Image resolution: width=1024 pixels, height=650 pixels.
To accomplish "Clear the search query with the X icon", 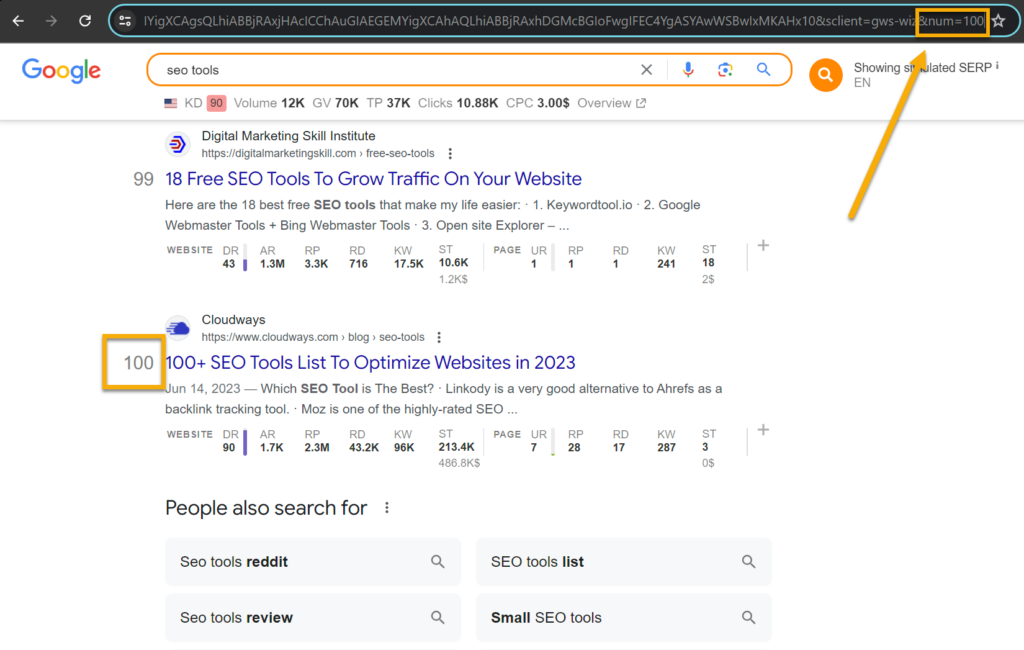I will 646,70.
